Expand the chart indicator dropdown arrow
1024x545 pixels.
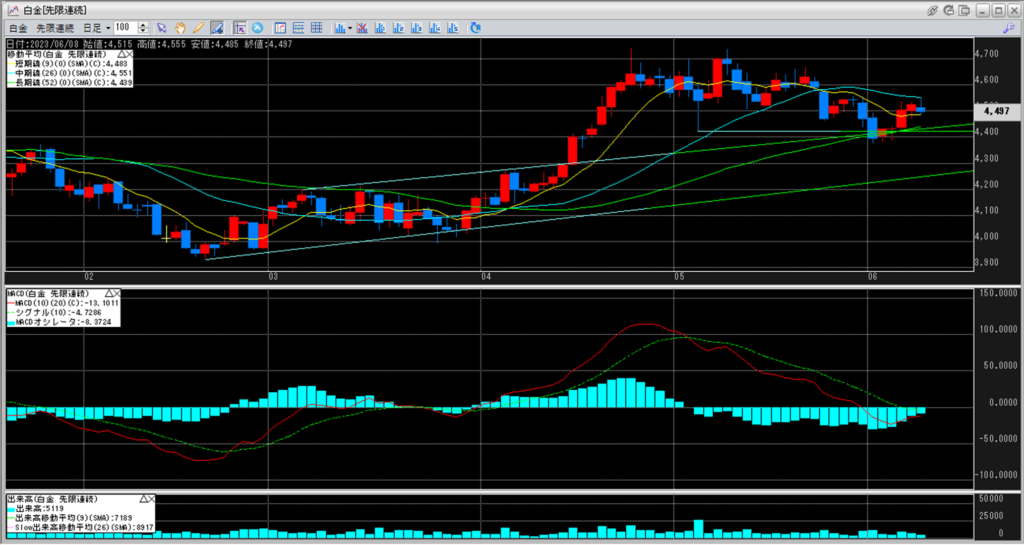(x=349, y=27)
